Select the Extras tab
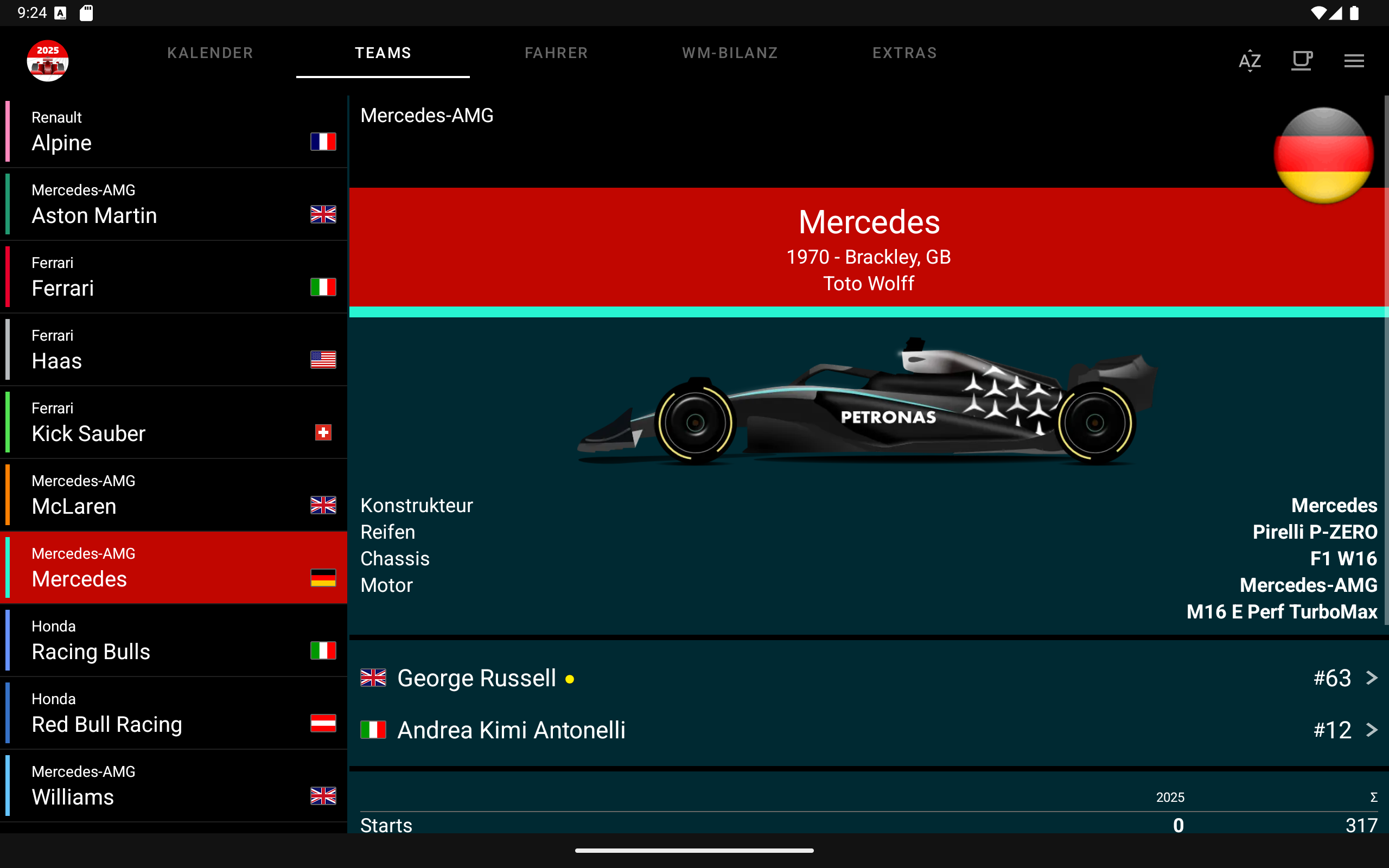Image resolution: width=1389 pixels, height=868 pixels. (904, 53)
